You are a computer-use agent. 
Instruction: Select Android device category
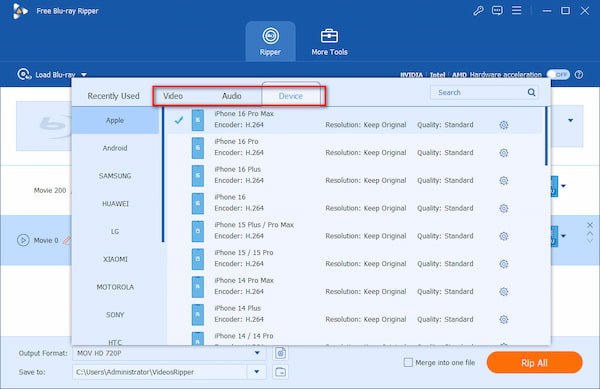[115, 148]
